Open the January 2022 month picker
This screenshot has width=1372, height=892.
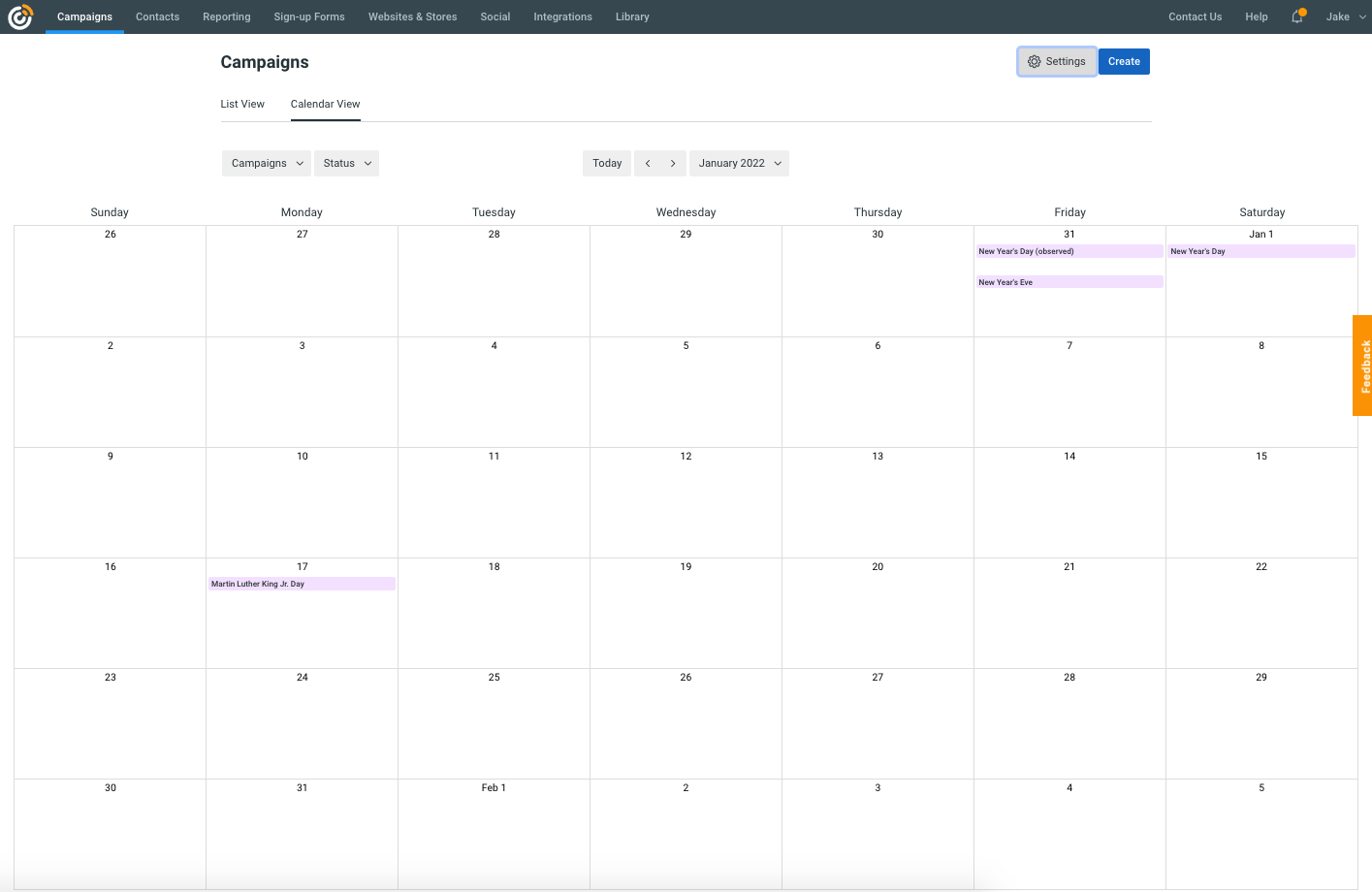(x=739, y=163)
